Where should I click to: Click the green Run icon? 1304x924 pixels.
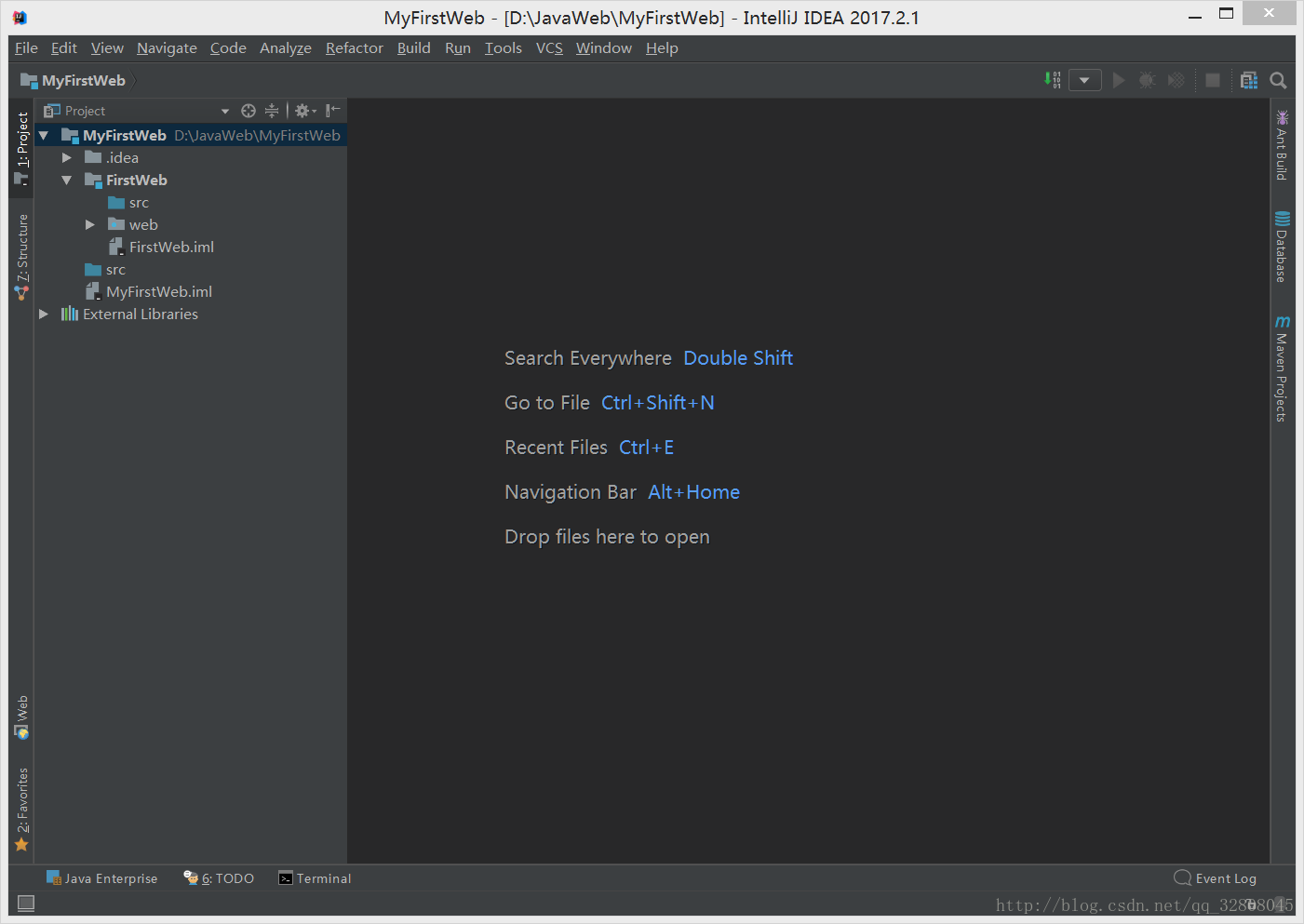pyautogui.click(x=1119, y=80)
